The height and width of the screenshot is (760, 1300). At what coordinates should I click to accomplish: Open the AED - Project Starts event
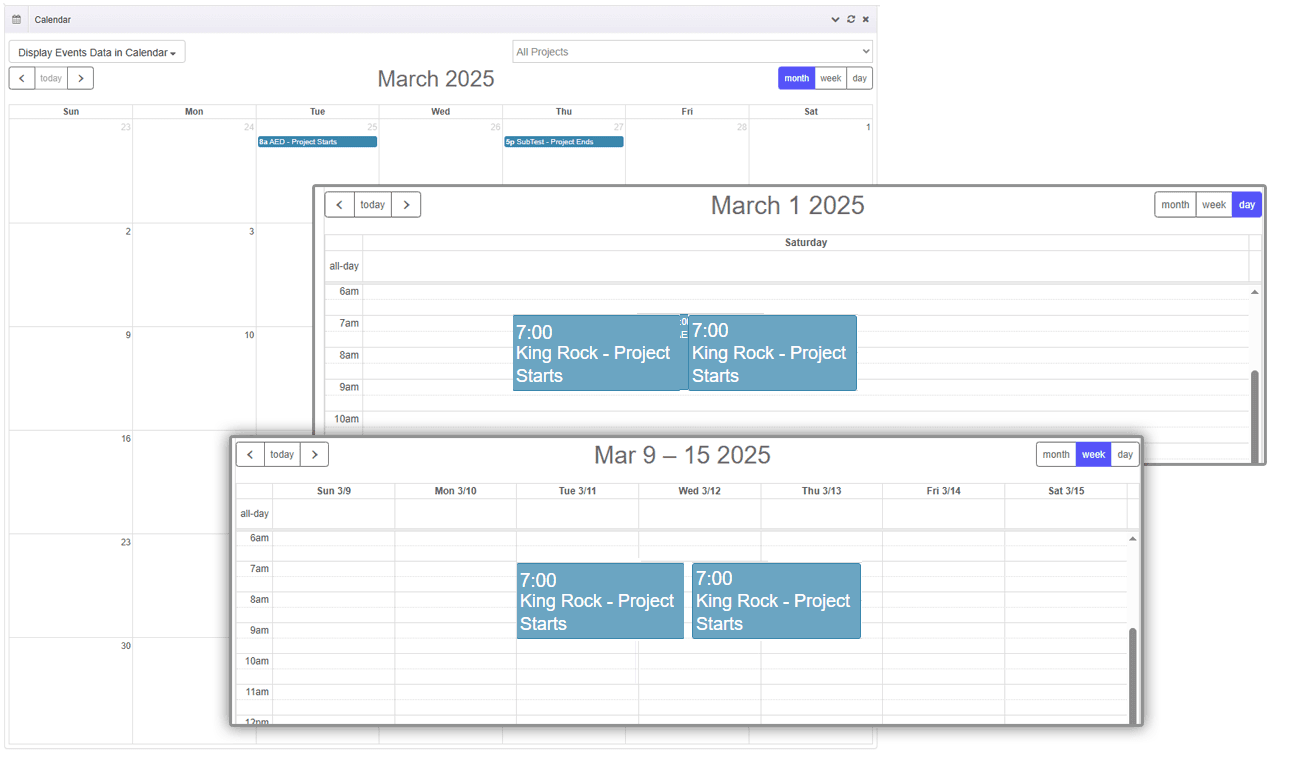317,142
